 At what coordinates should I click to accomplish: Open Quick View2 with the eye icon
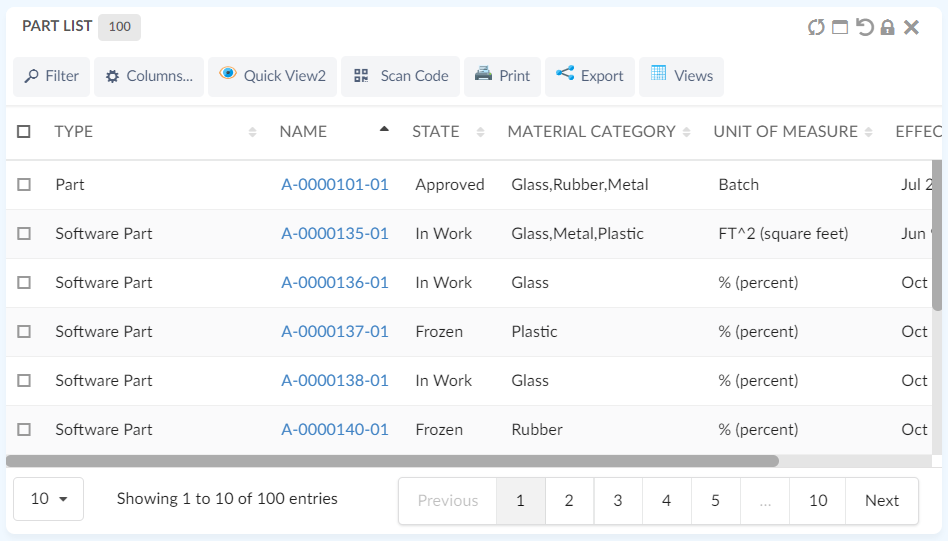[272, 76]
